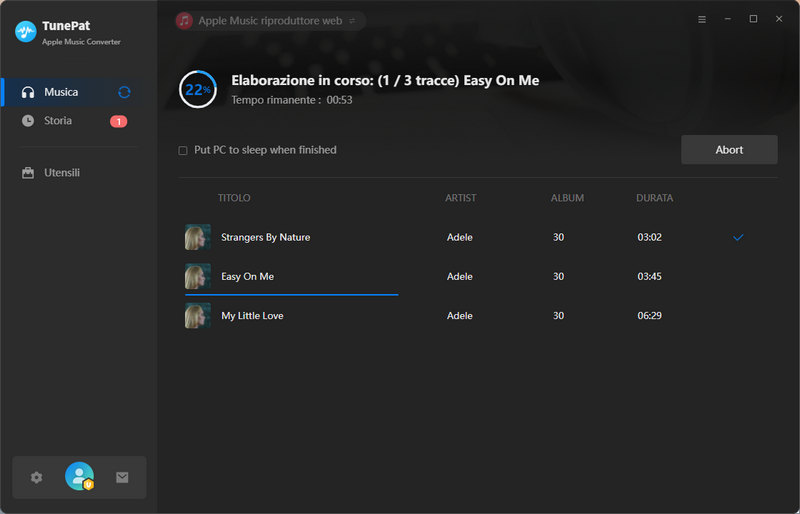The height and width of the screenshot is (514, 800).
Task: Click the toolbox icon next to Utensili
Action: [28, 173]
